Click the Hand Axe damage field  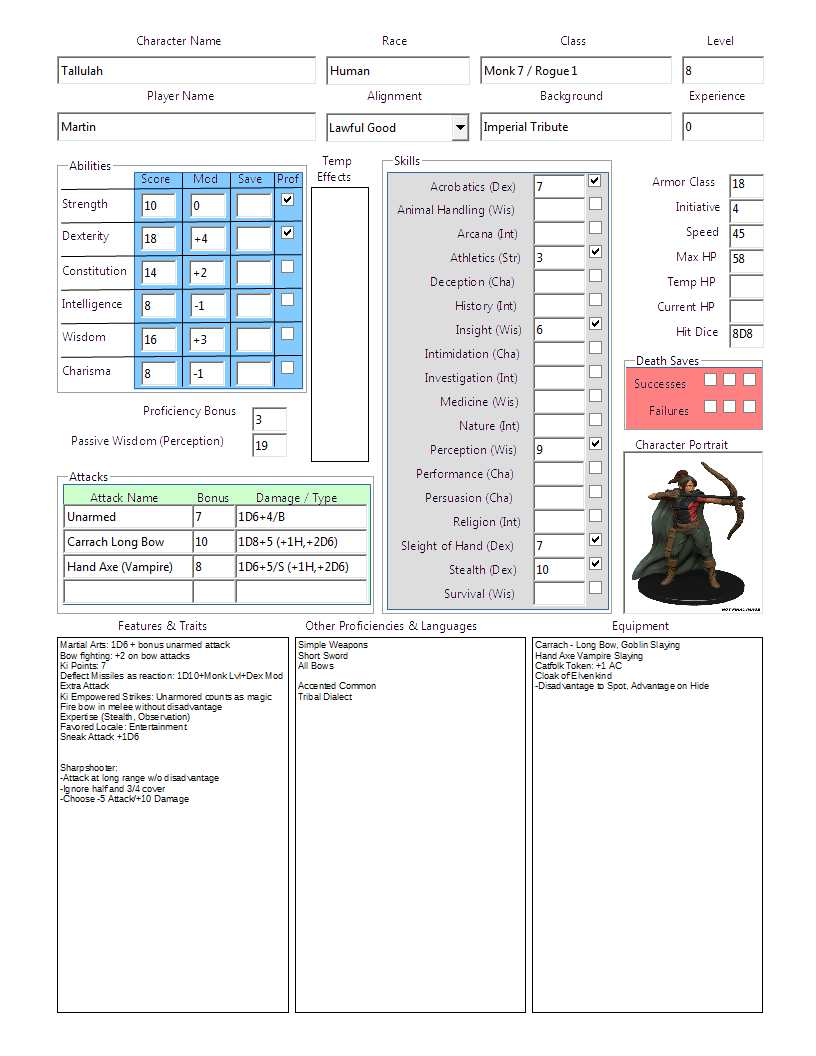tap(302, 566)
